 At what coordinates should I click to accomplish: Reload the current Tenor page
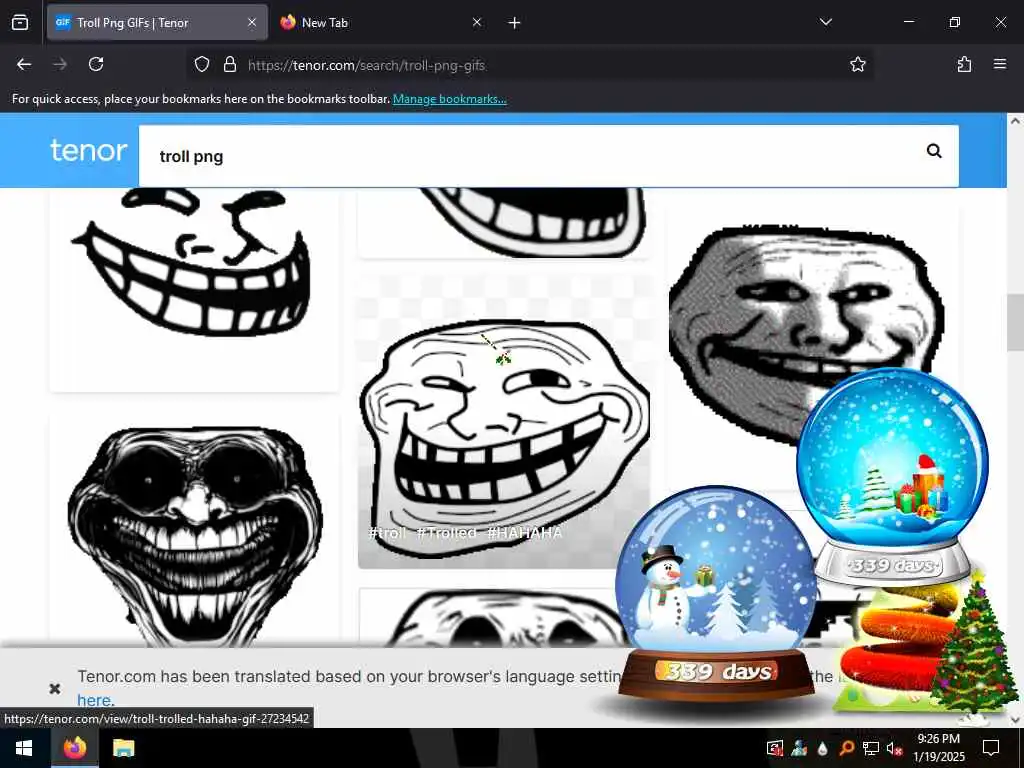coord(96,64)
